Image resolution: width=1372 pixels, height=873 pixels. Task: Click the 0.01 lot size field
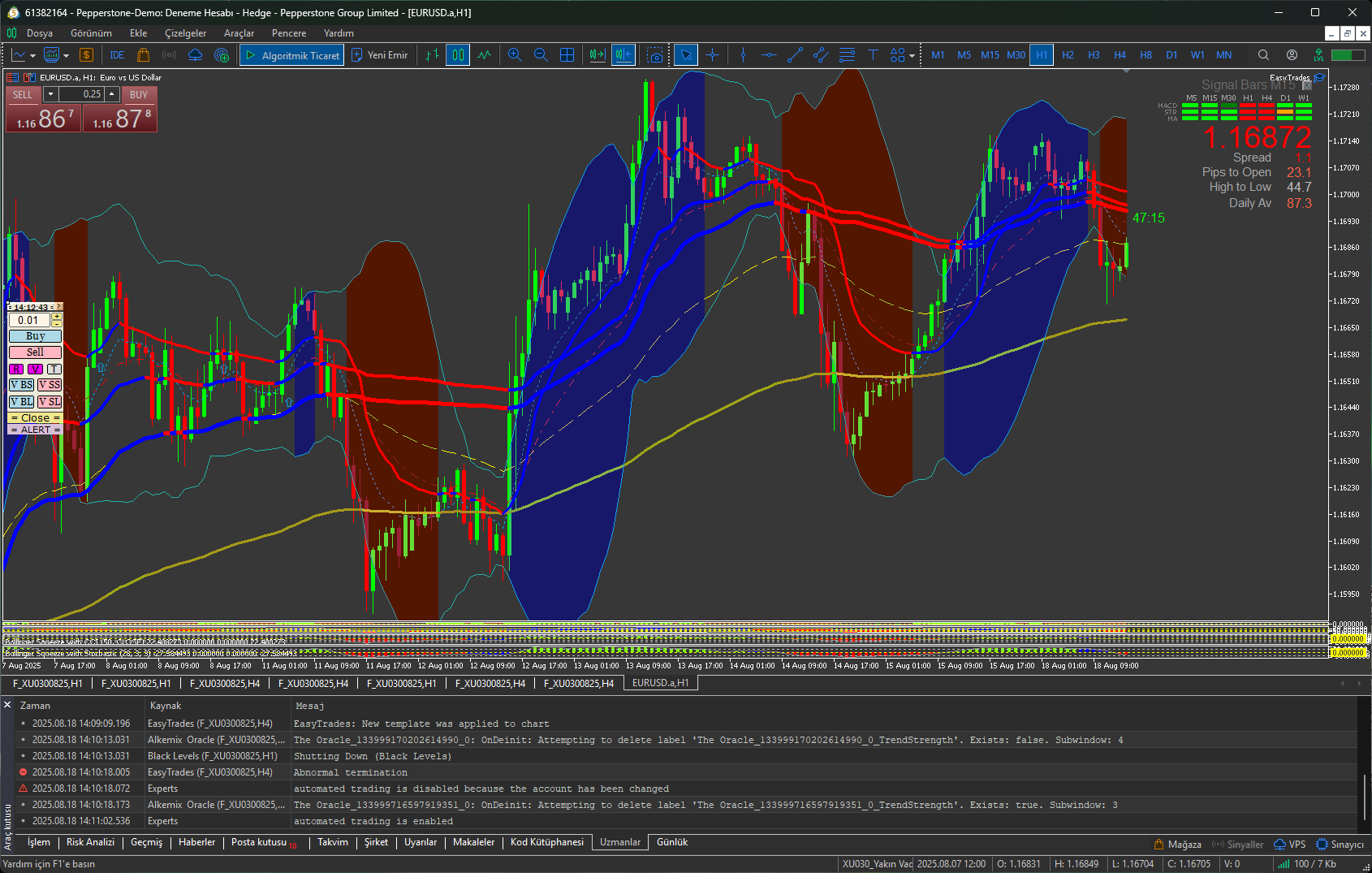pos(29,320)
